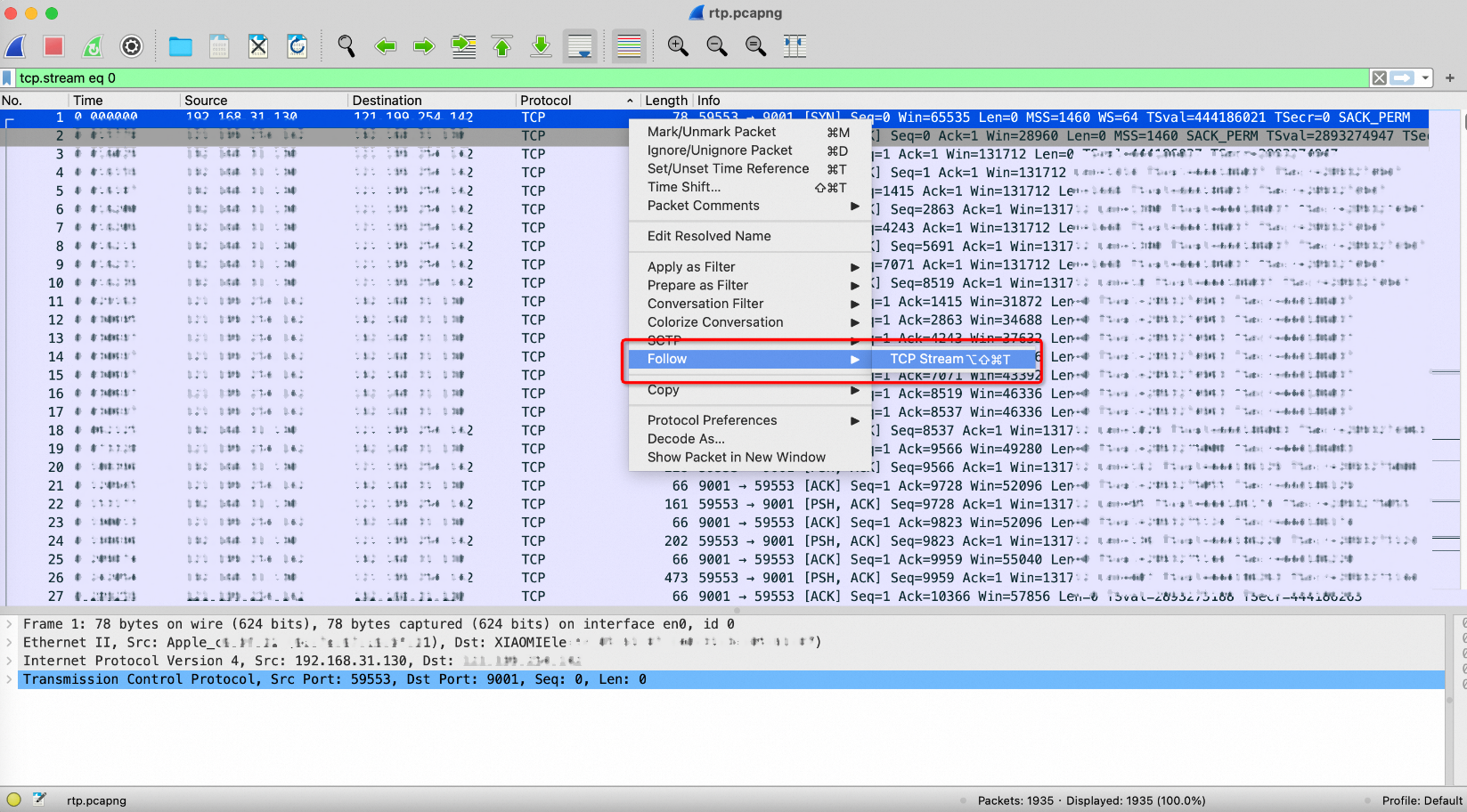
Task: Open recent display filters dropdown
Action: (1425, 78)
